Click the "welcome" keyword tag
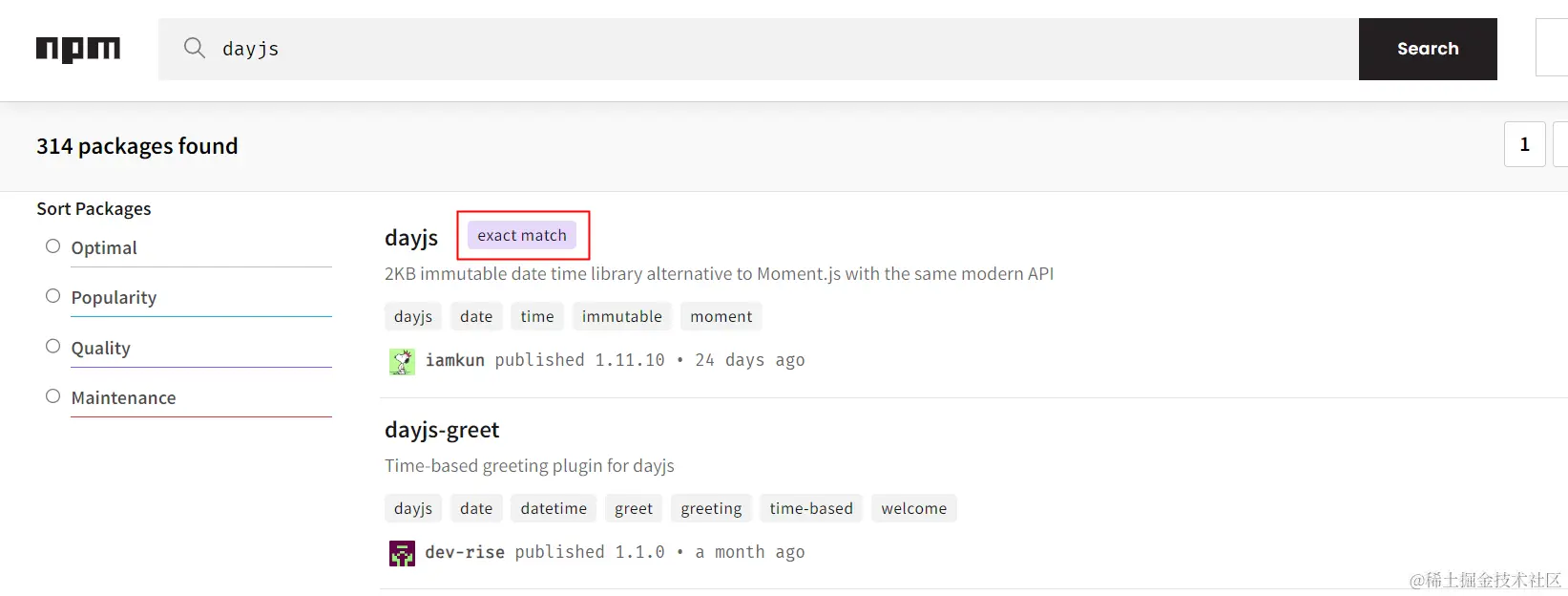This screenshot has height=596, width=1568. pos(913,508)
